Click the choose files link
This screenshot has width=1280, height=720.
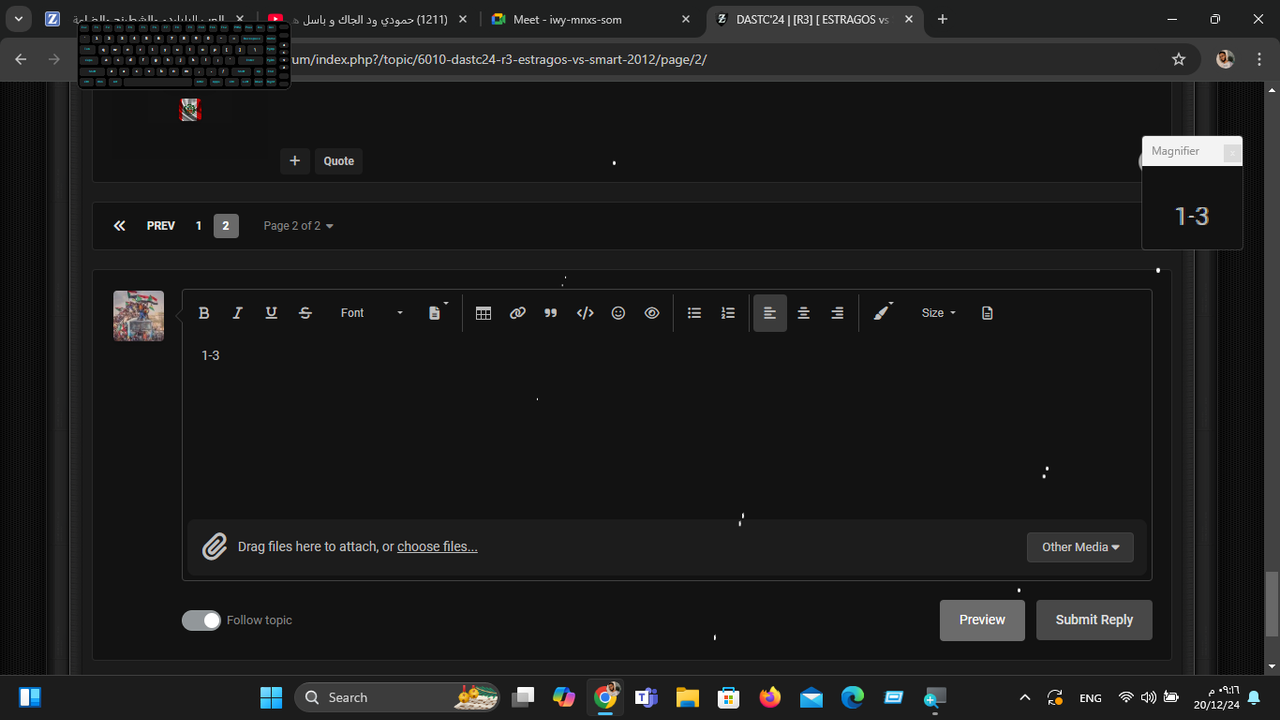pyautogui.click(x=437, y=547)
